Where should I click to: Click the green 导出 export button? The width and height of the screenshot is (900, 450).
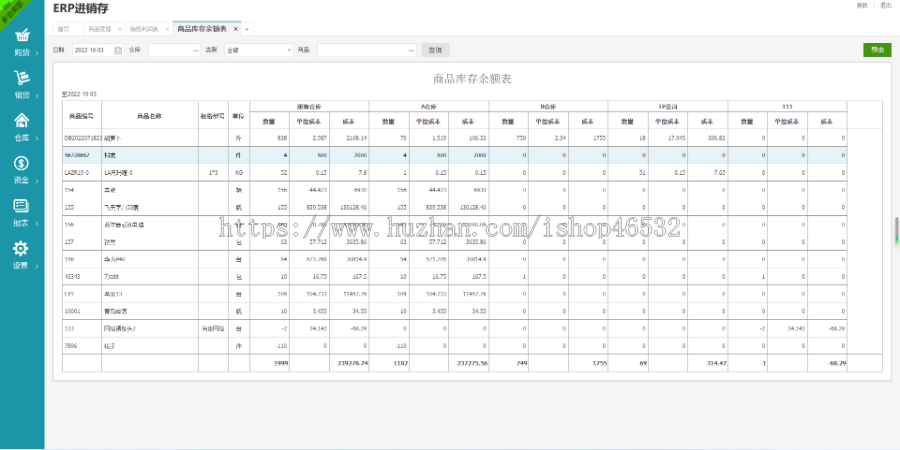coord(876,49)
